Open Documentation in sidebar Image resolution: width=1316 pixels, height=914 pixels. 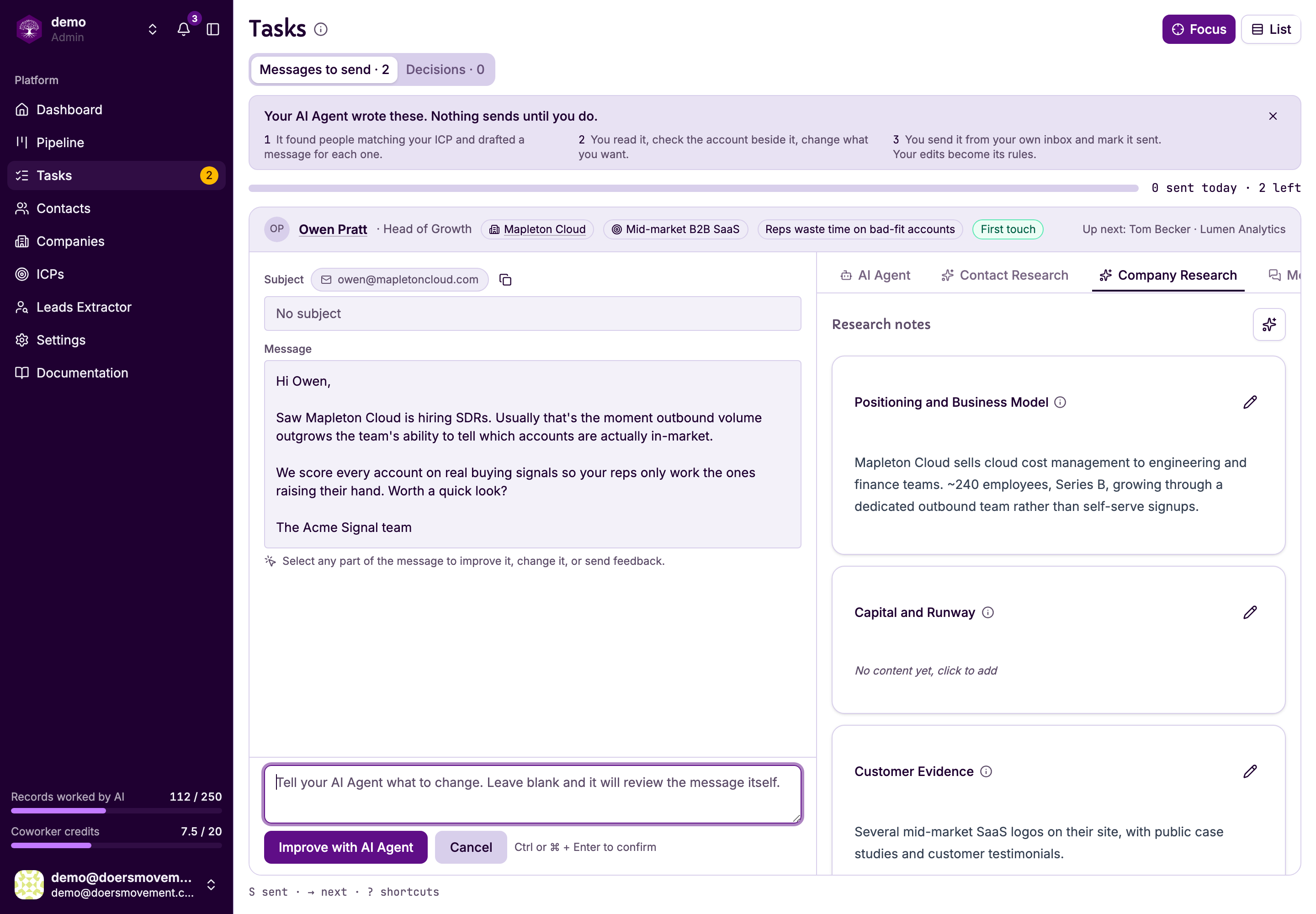click(116, 373)
